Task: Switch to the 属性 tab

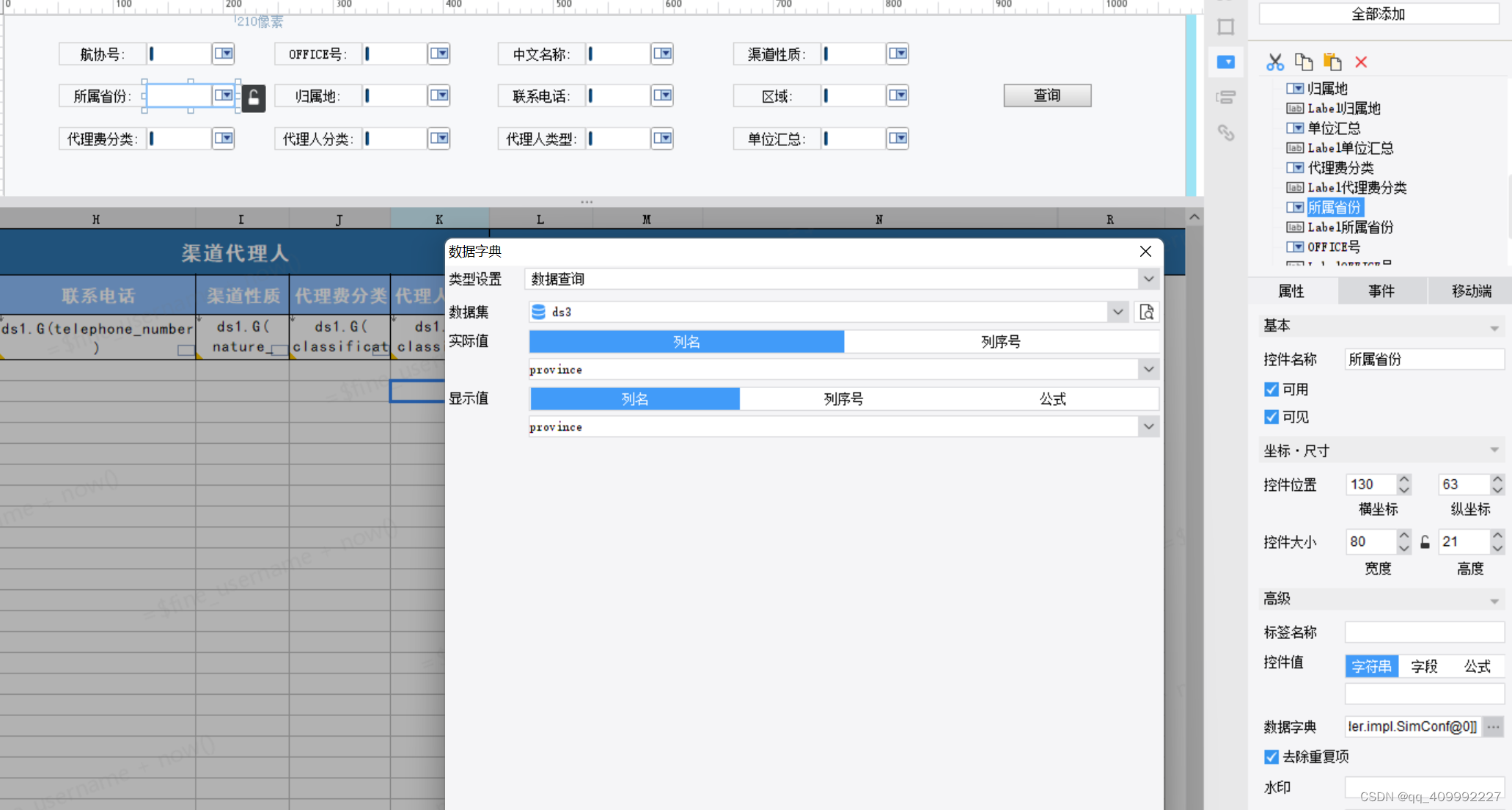Action: 1291,291
